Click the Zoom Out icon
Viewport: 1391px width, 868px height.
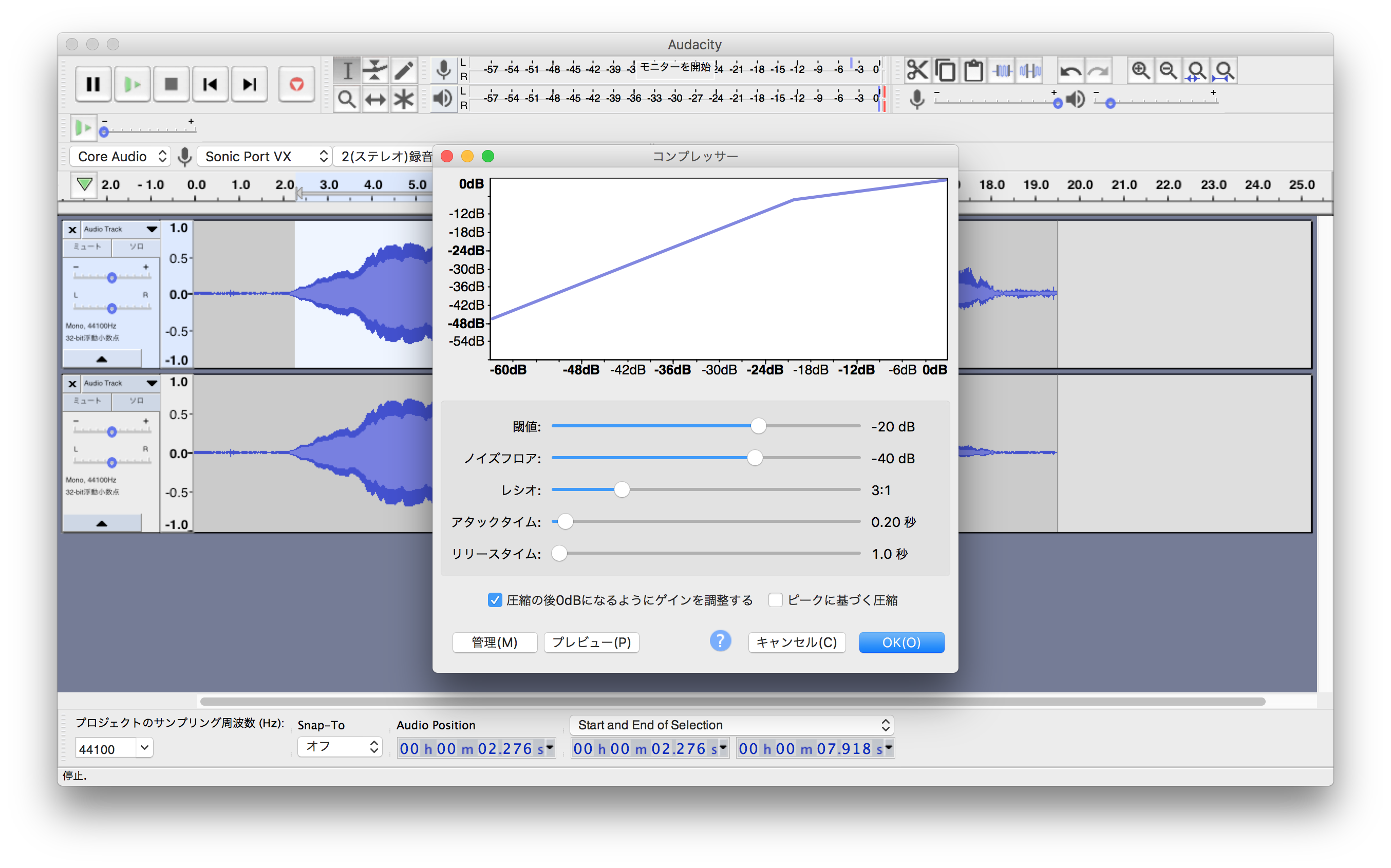coord(1168,70)
